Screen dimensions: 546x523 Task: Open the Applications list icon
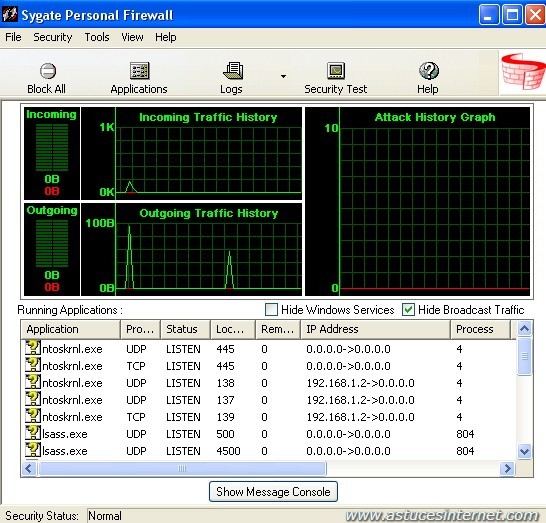click(139, 71)
